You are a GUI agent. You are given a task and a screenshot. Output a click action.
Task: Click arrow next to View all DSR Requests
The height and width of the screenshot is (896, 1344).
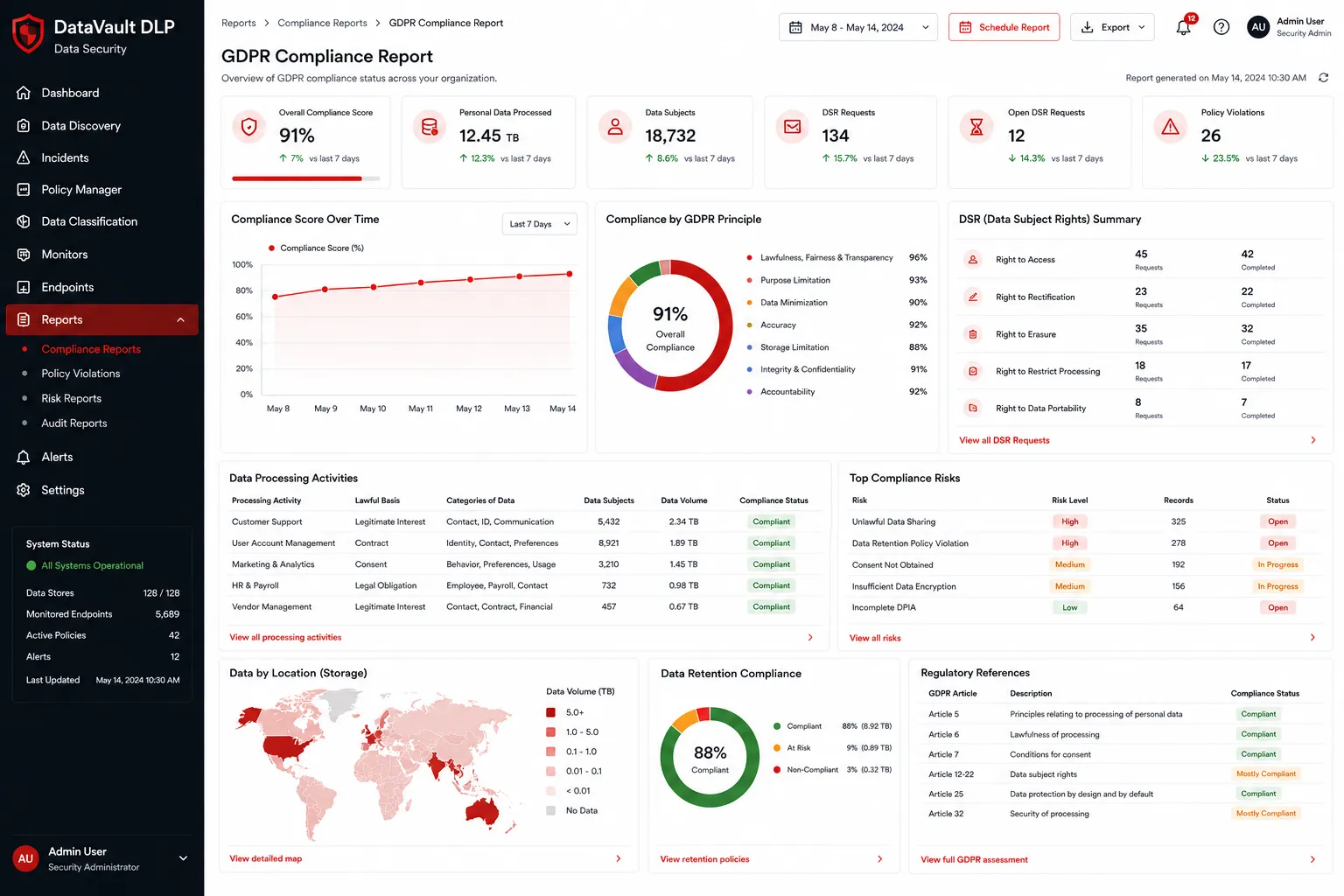[1313, 440]
